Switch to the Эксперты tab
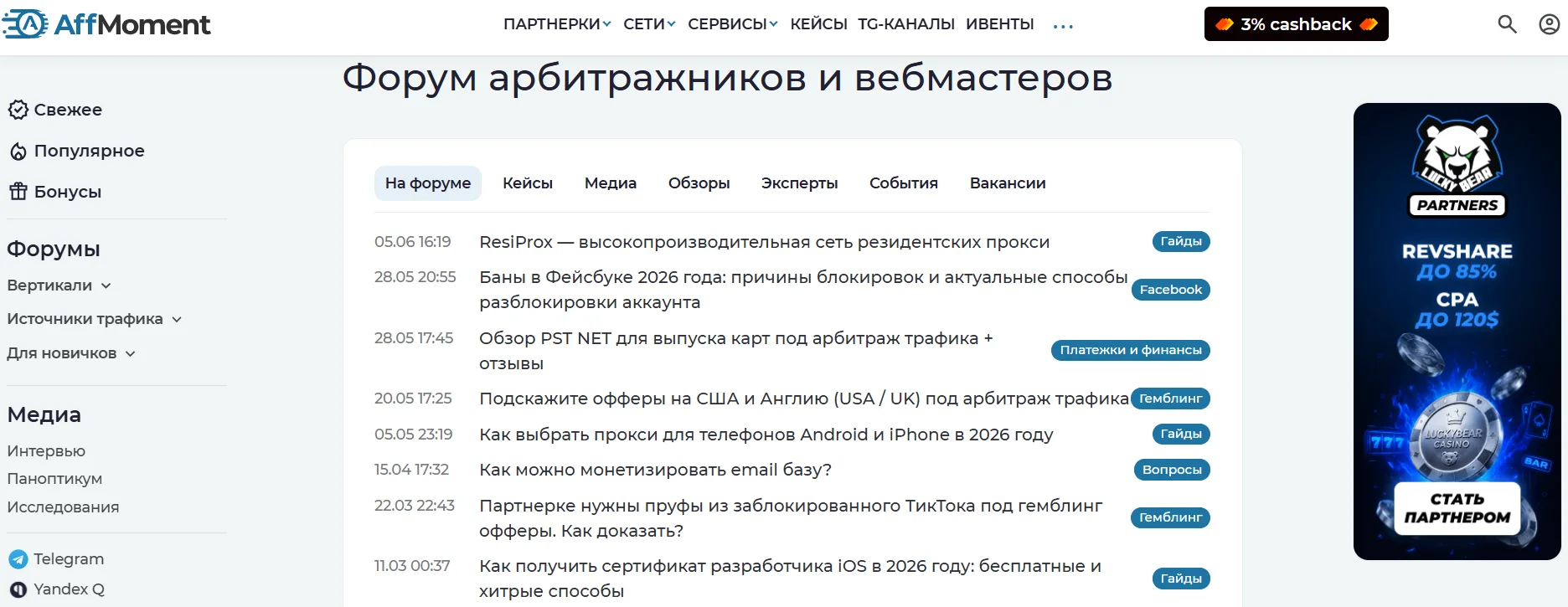Image resolution: width=1568 pixels, height=607 pixels. pyautogui.click(x=800, y=183)
